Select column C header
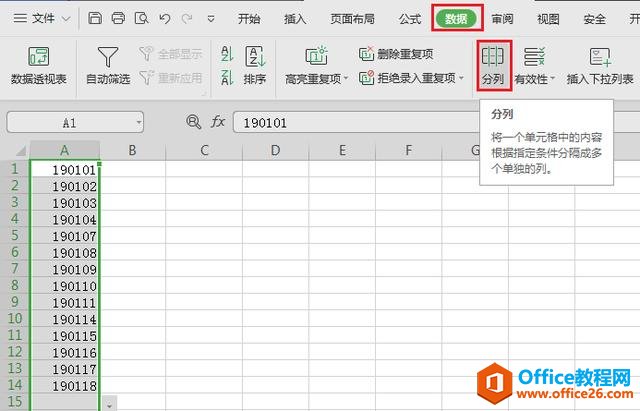The image size is (640, 411). coord(204,150)
